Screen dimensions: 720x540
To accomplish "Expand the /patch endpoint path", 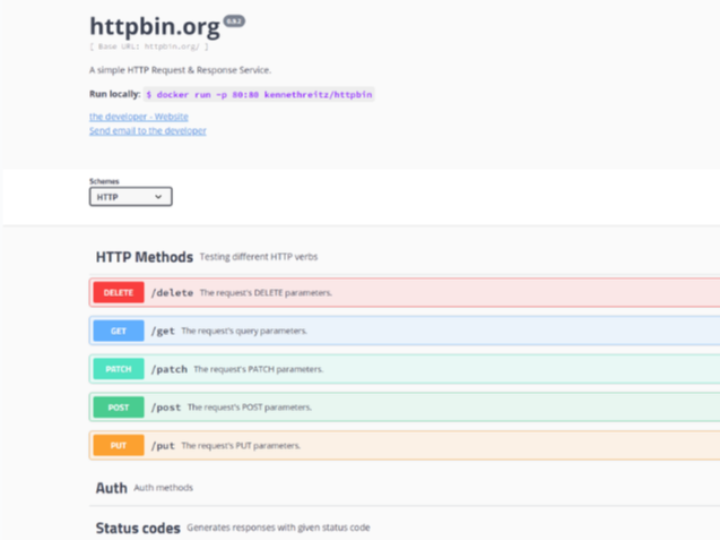I will pos(169,369).
